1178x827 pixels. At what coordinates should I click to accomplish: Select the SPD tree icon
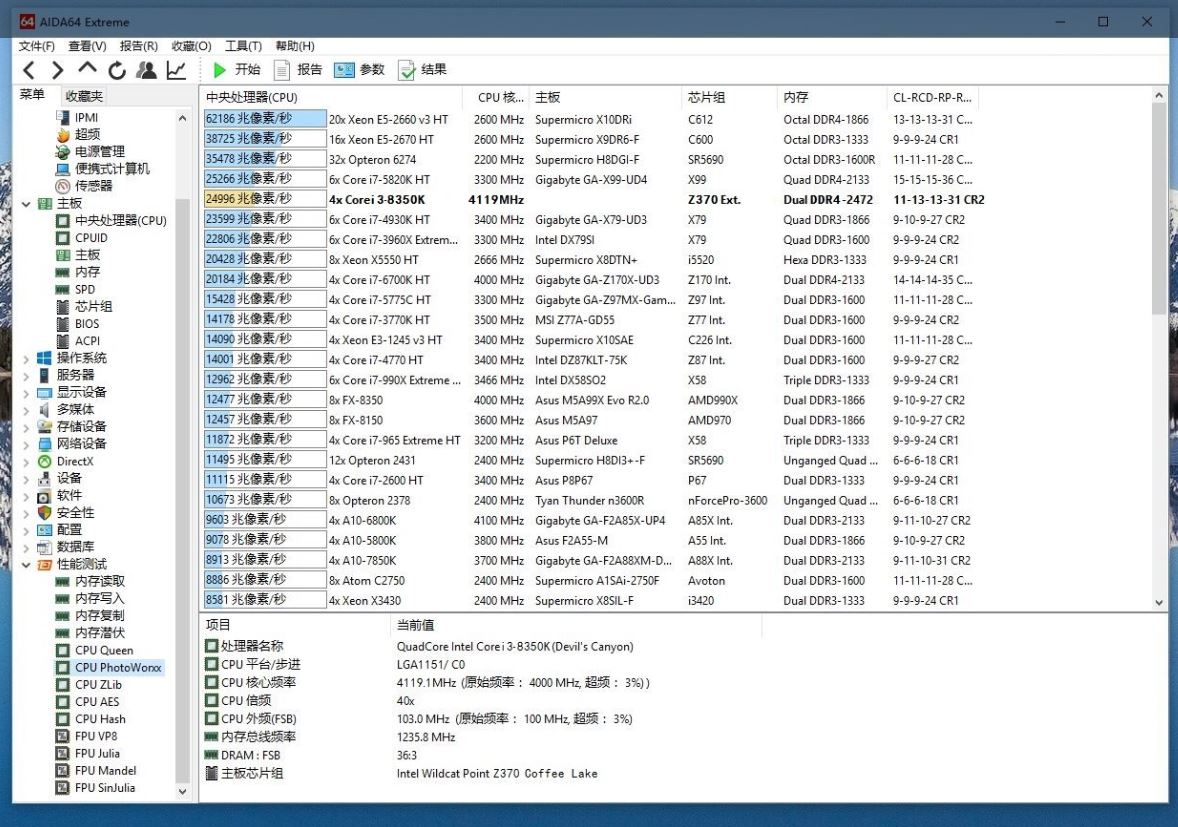[63, 289]
